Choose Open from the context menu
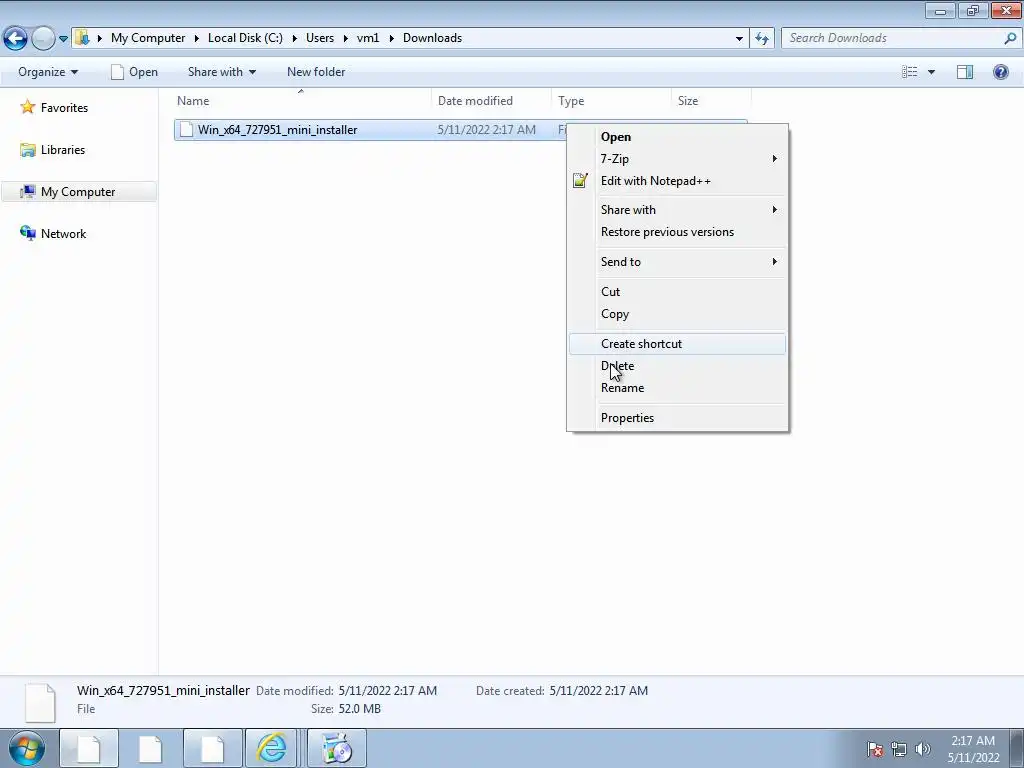This screenshot has width=1024, height=768. tap(677, 137)
